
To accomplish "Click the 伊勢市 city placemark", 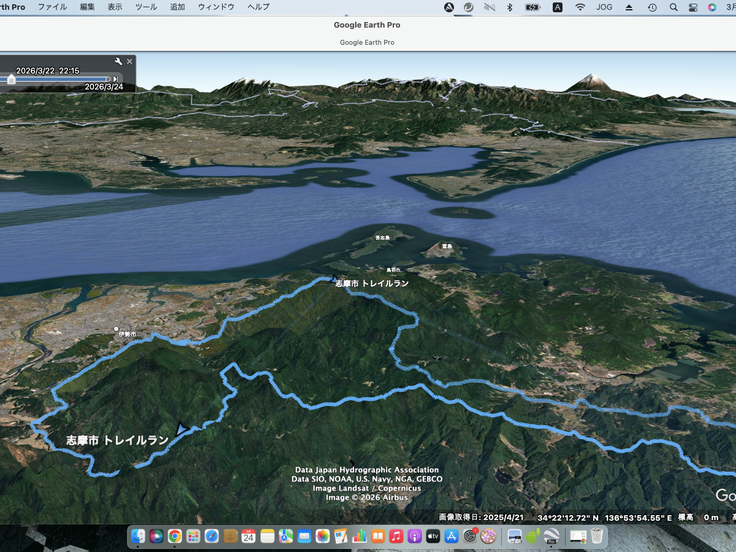I will [x=115, y=329].
